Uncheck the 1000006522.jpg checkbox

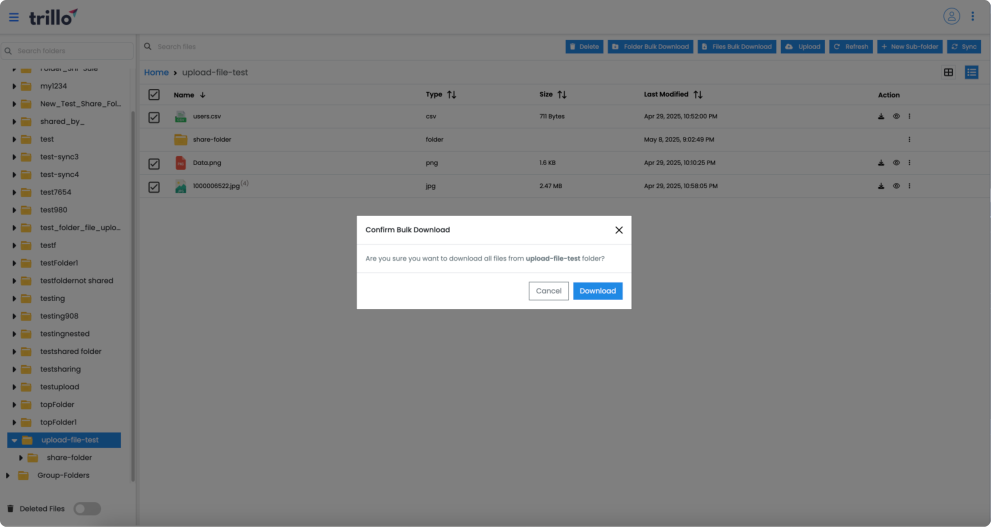[x=154, y=187]
